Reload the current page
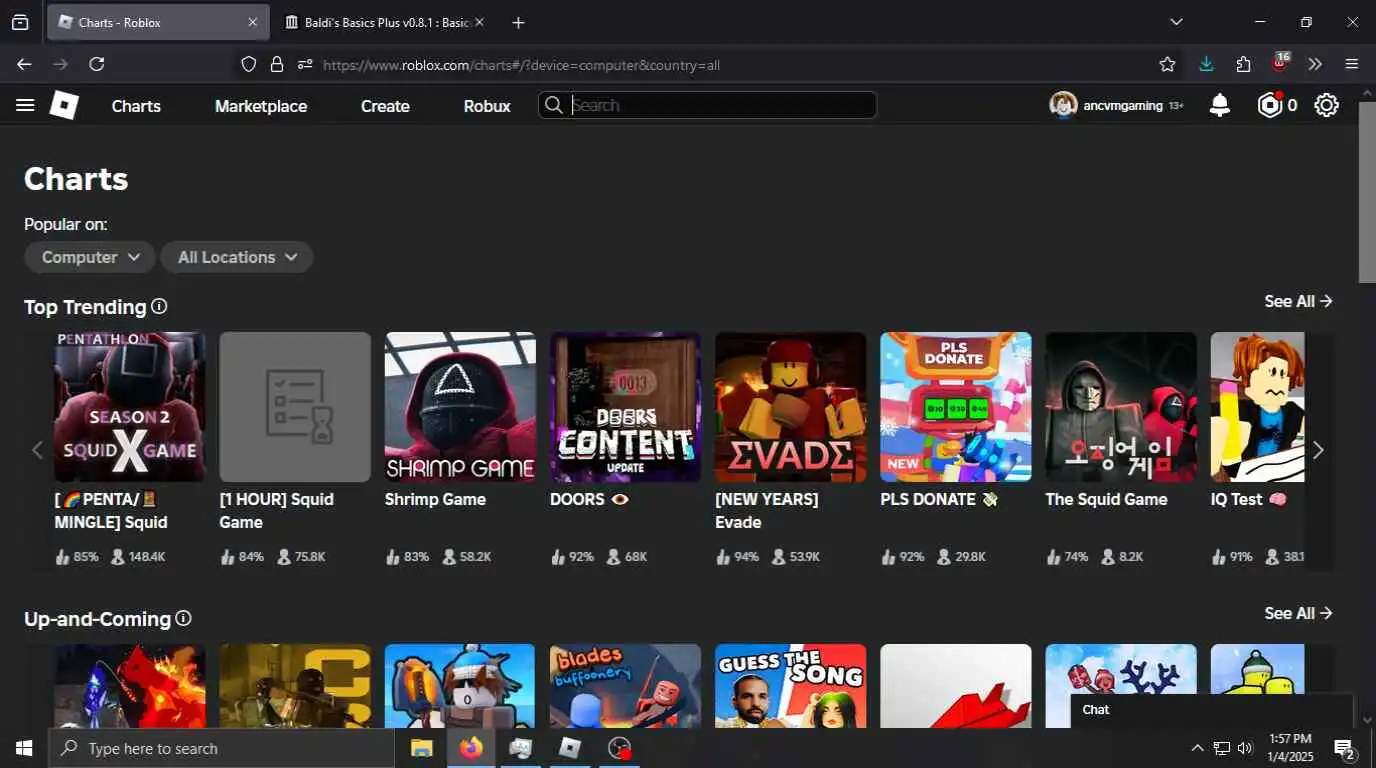This screenshot has height=768, width=1376. [97, 64]
